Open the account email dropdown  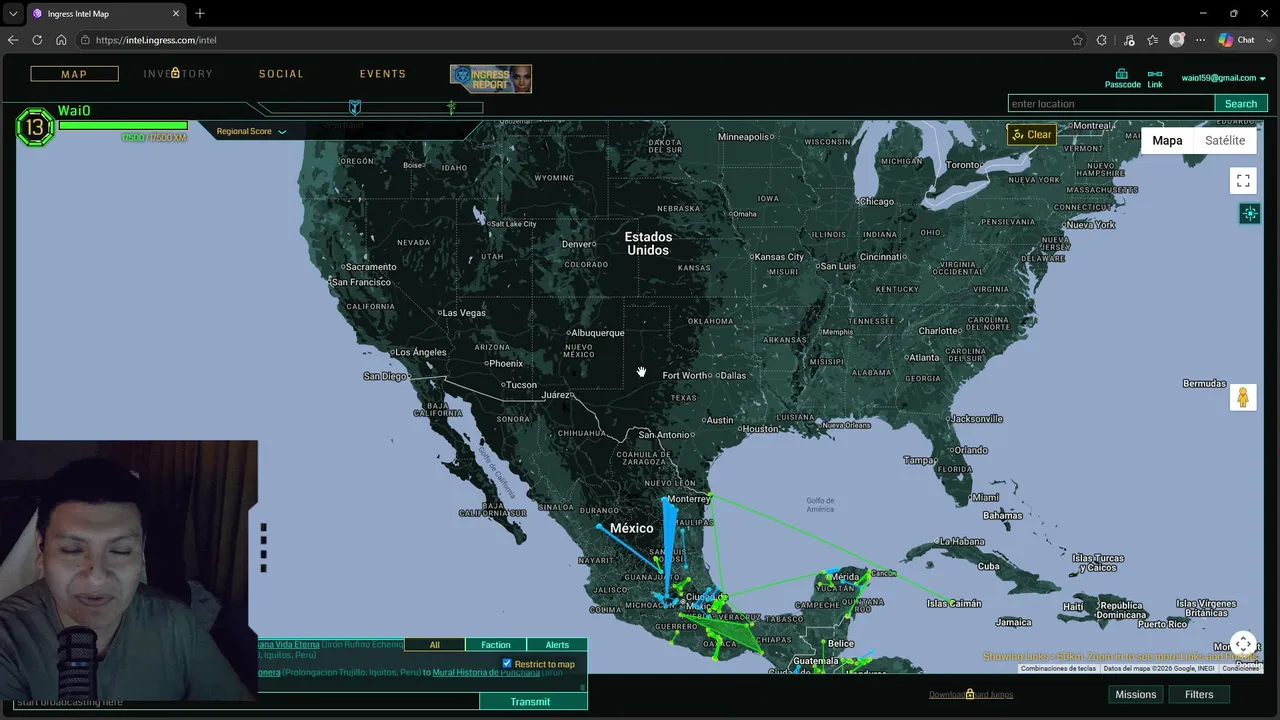tap(1223, 78)
